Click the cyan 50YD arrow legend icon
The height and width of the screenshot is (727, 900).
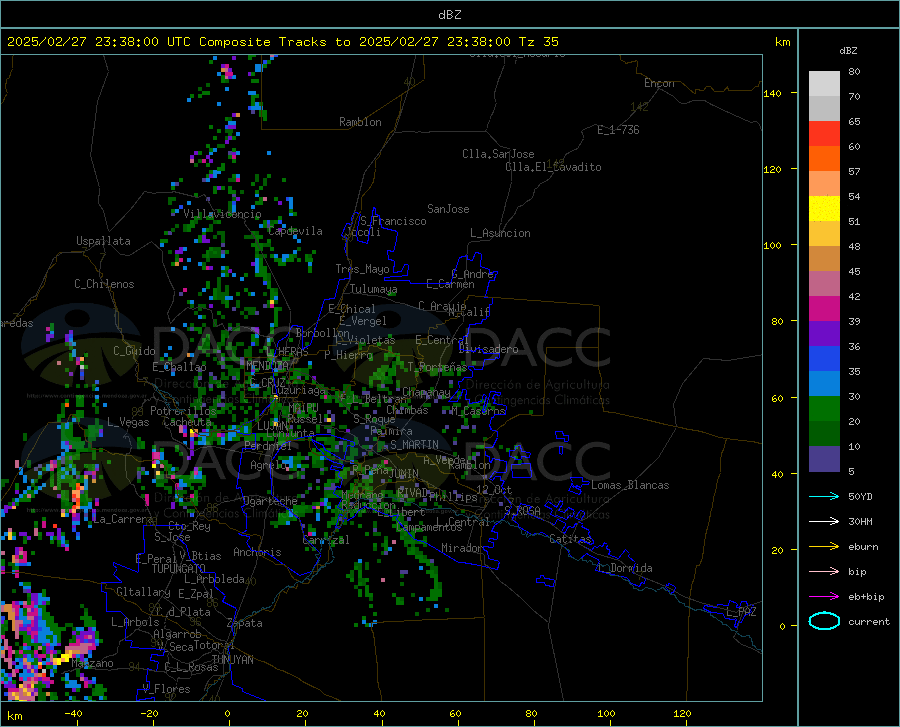(x=824, y=496)
